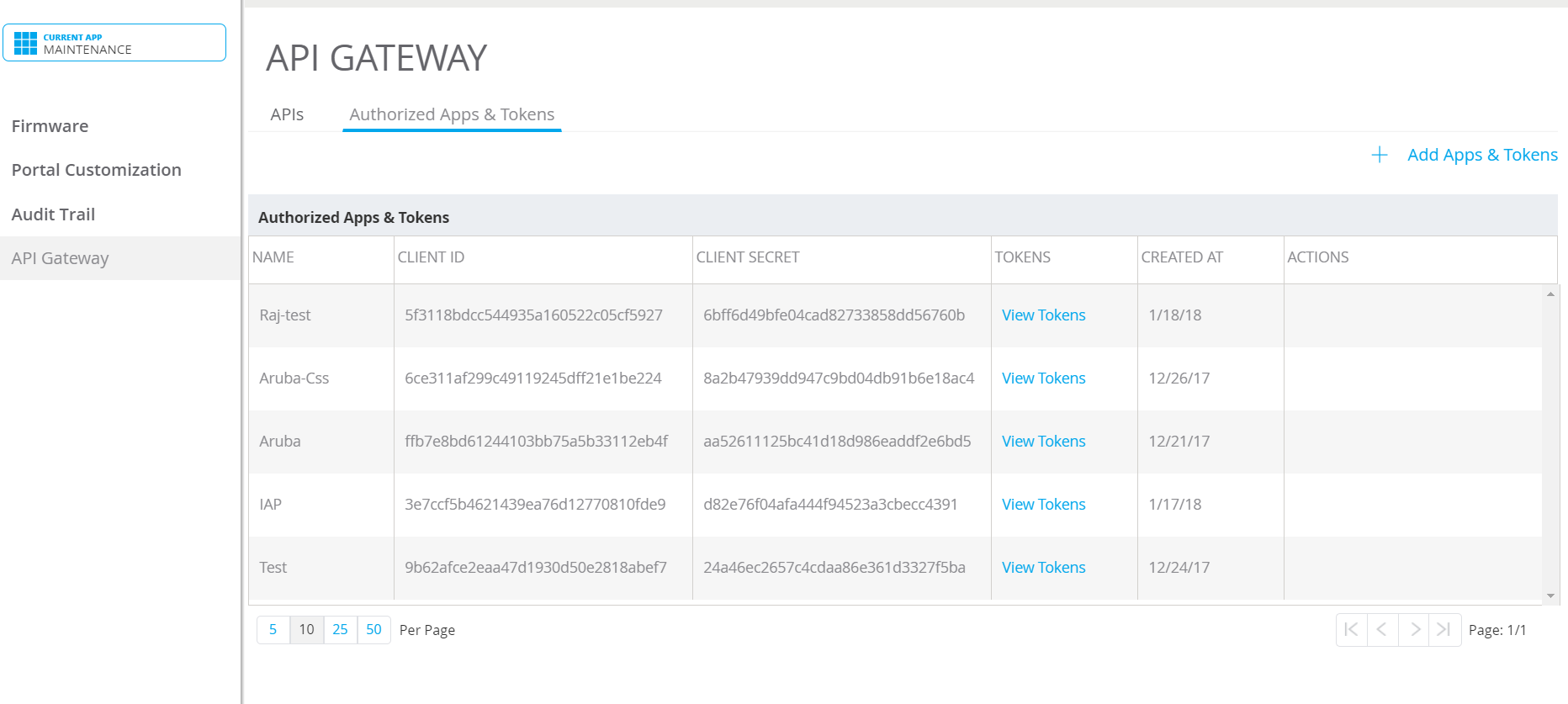Click client secret 8a2b47939dd947c9bd04db91b6e18ac4
Screen dimensions: 1568x704
point(839,378)
